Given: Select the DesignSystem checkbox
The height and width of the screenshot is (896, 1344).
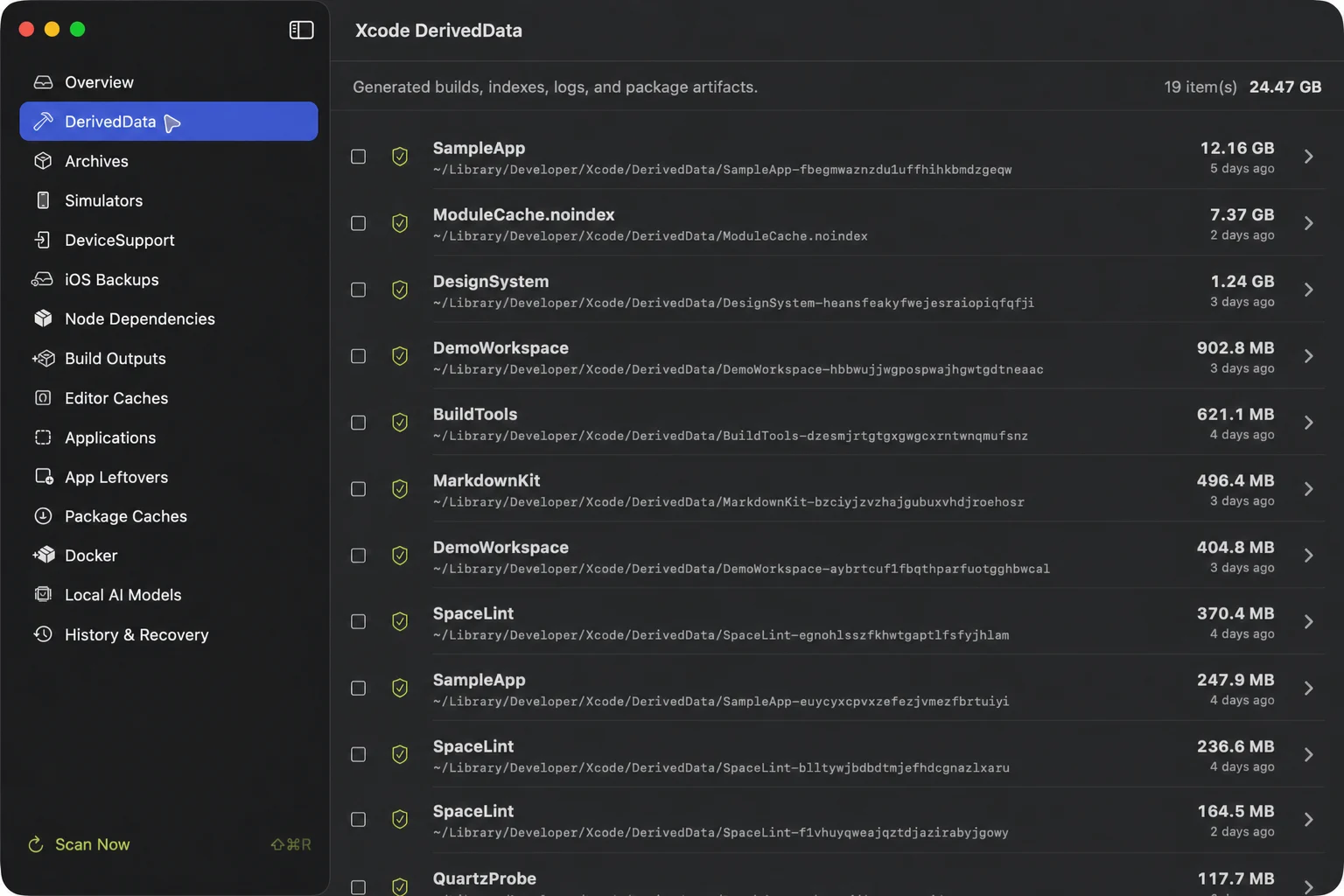Looking at the screenshot, I should pos(359,290).
